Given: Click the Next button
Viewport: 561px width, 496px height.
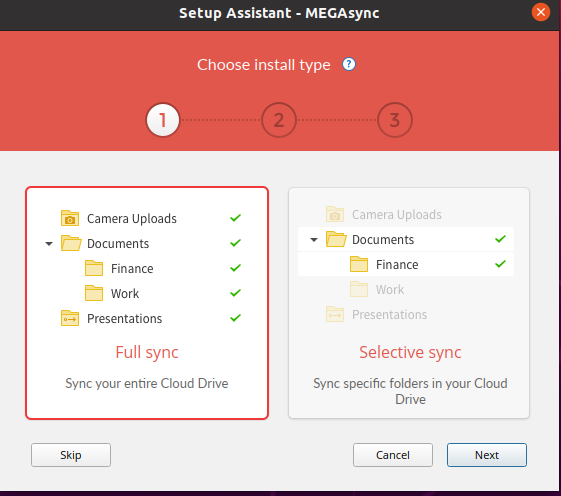Looking at the screenshot, I should 487,455.
